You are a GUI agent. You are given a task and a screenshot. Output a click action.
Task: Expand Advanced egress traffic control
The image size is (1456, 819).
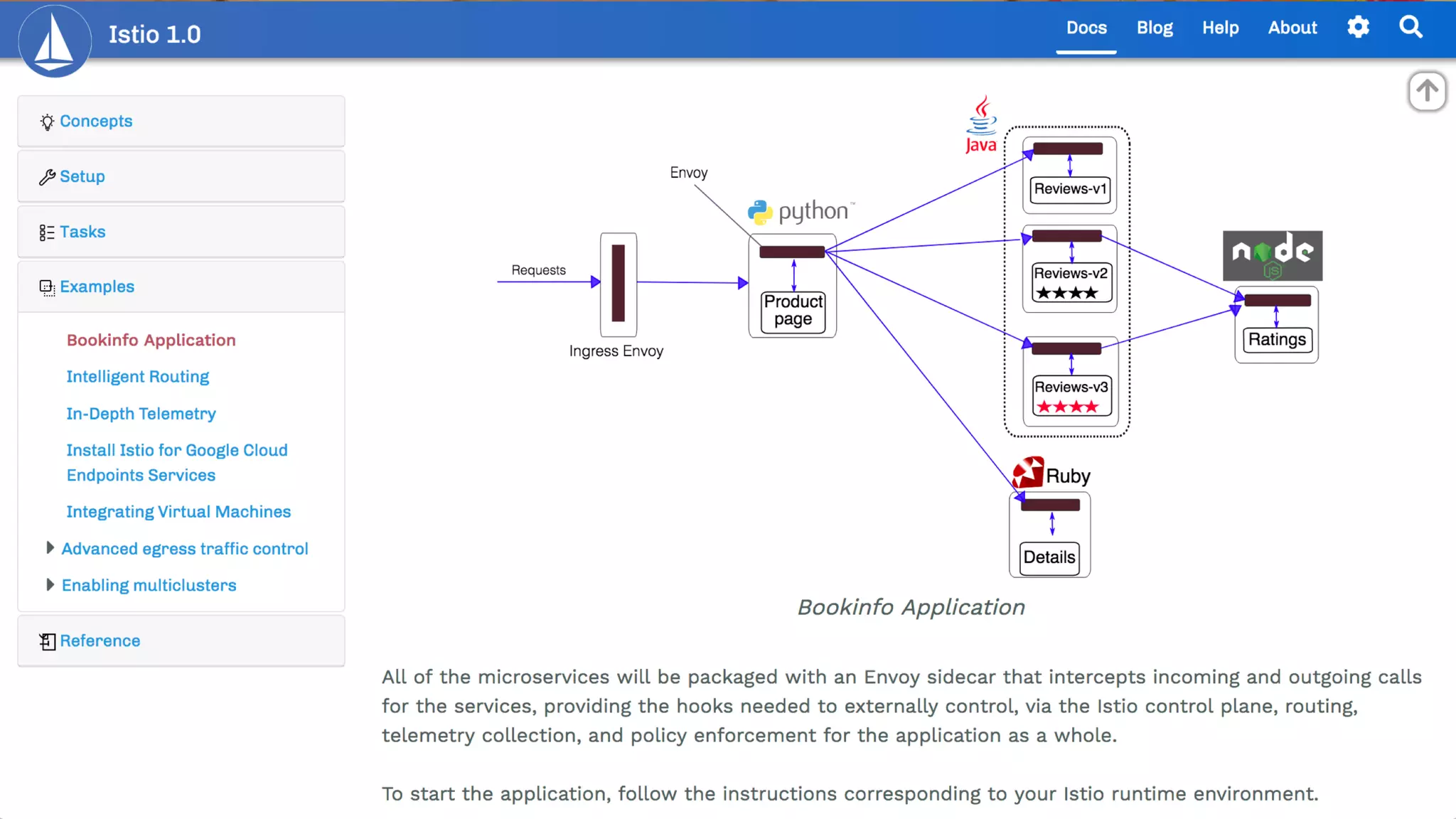50,548
